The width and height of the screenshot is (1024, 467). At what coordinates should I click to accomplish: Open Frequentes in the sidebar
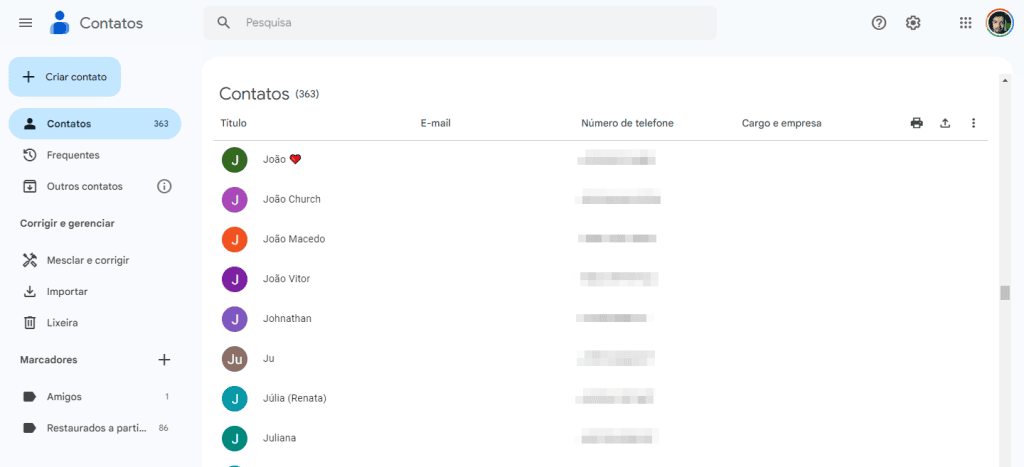[95, 155]
